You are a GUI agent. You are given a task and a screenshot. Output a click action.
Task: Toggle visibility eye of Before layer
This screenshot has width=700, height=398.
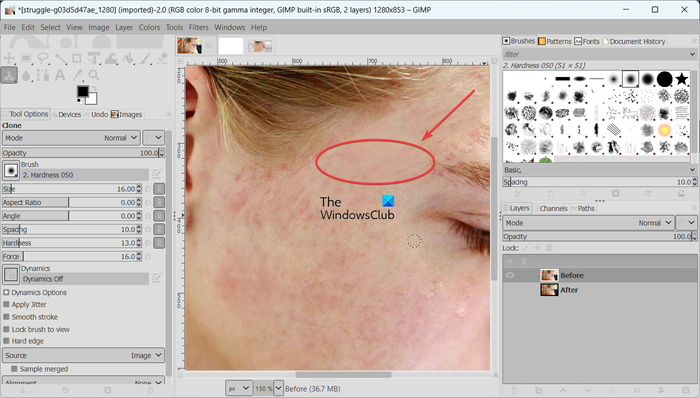click(510, 275)
